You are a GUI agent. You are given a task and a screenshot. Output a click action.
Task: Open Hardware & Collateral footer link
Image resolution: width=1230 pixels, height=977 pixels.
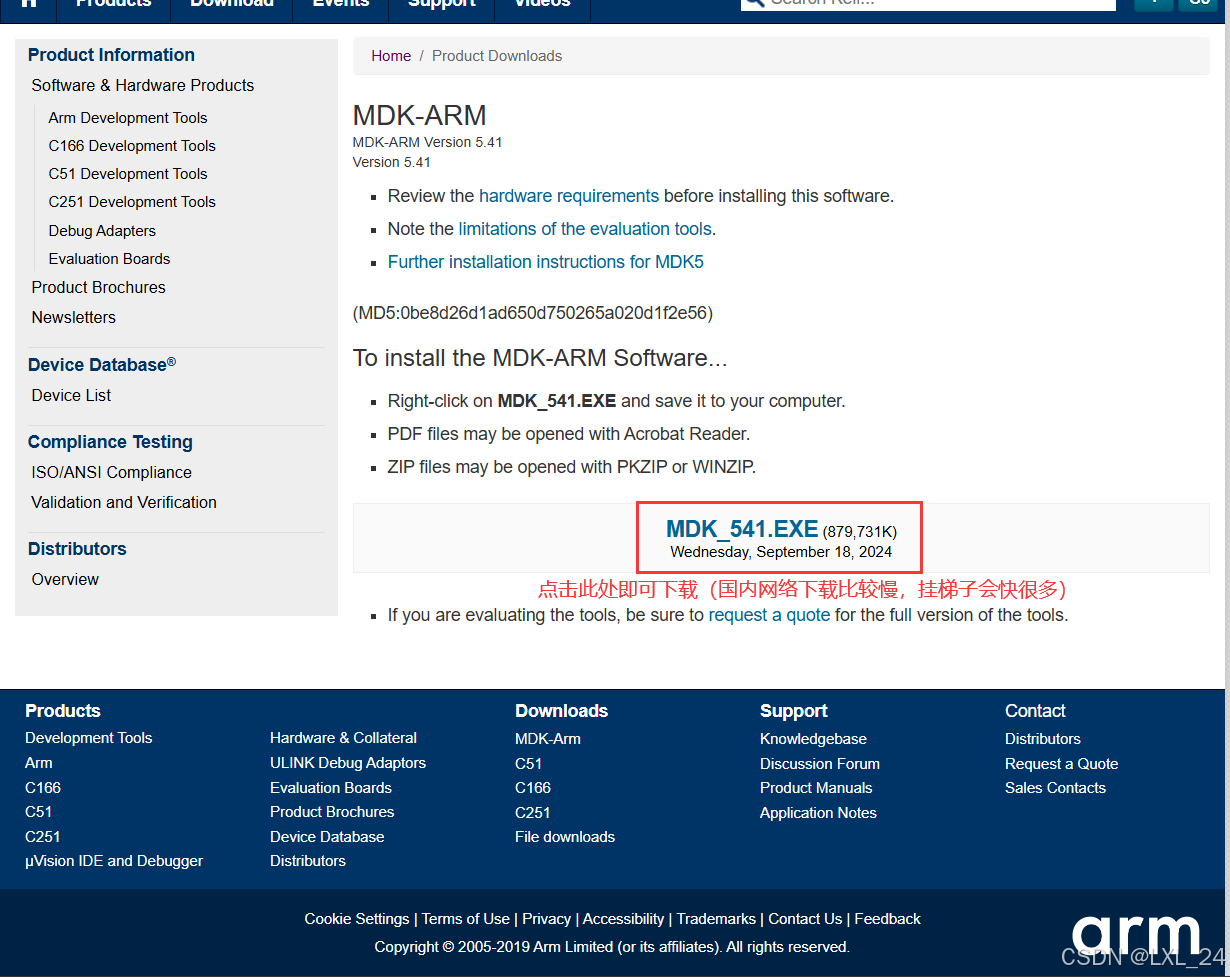click(x=343, y=738)
